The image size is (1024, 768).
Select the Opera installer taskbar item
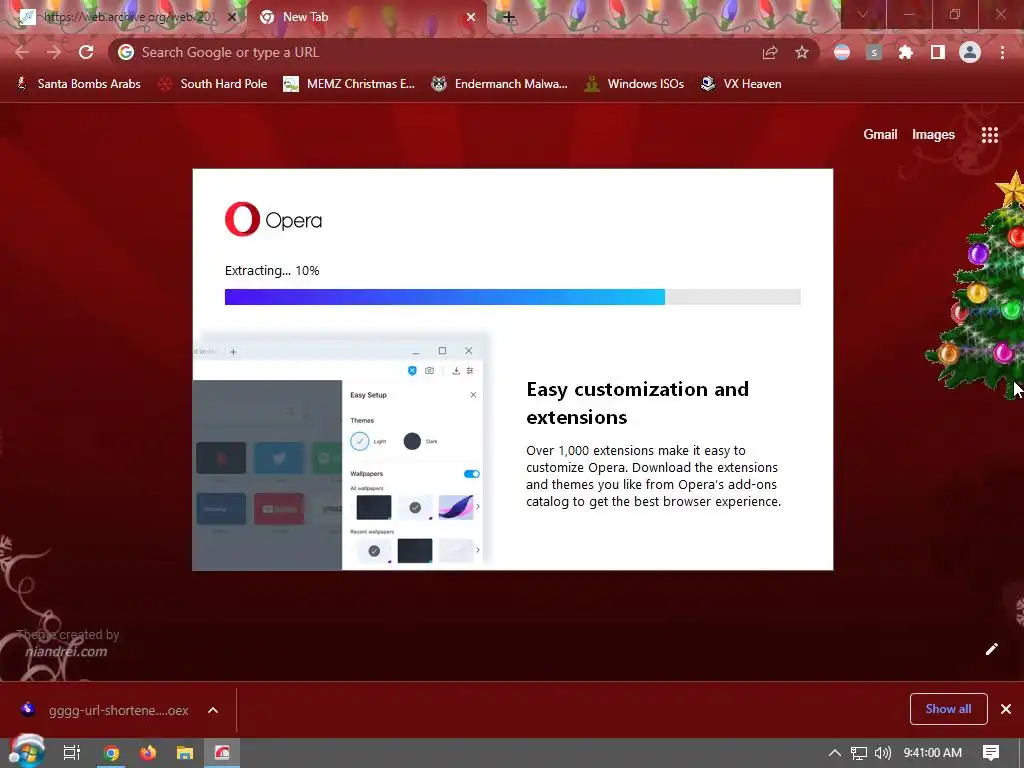(222, 753)
